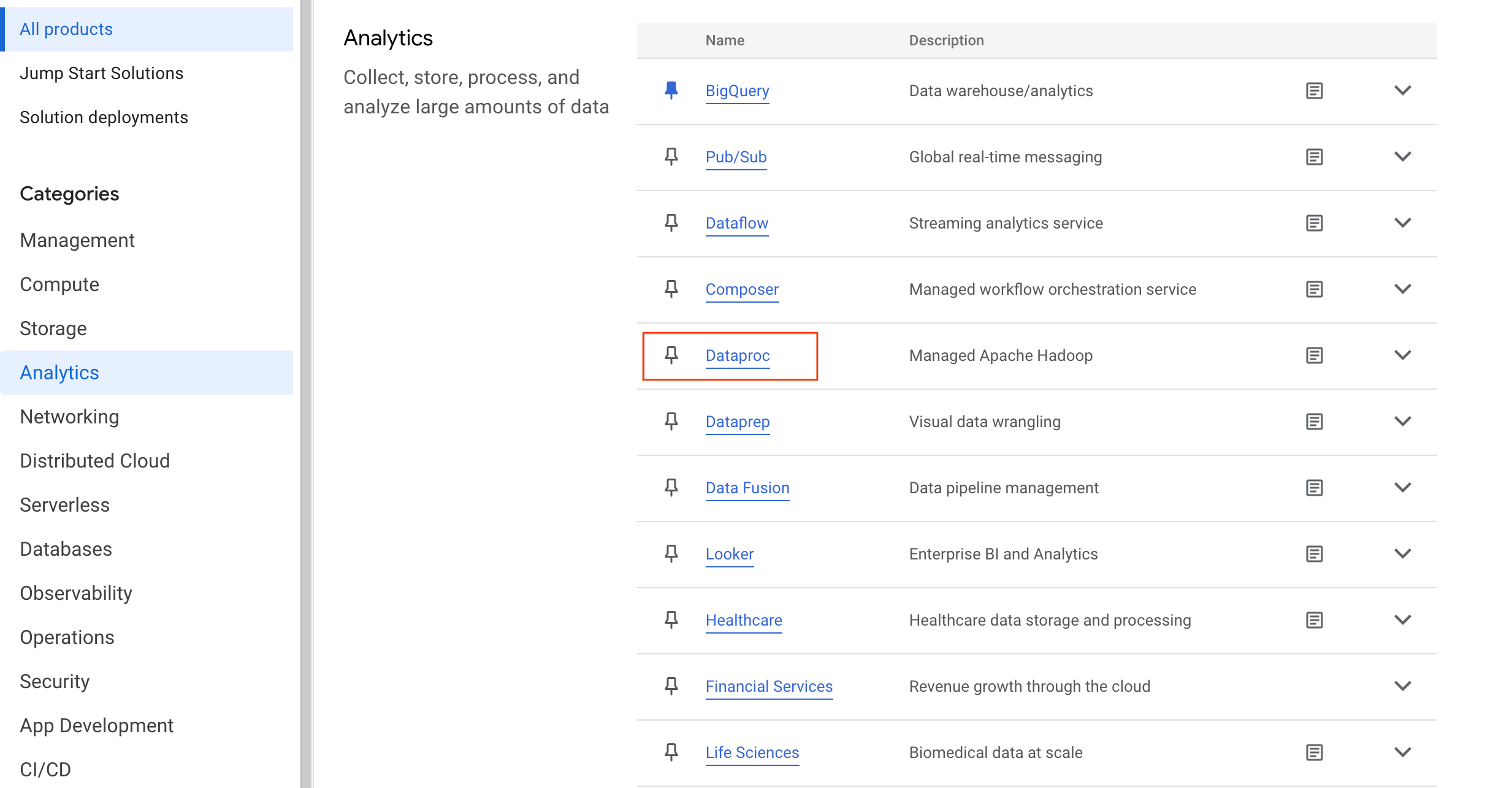Open the Life Sciences link
Screen dimensions: 1512x788
point(752,752)
